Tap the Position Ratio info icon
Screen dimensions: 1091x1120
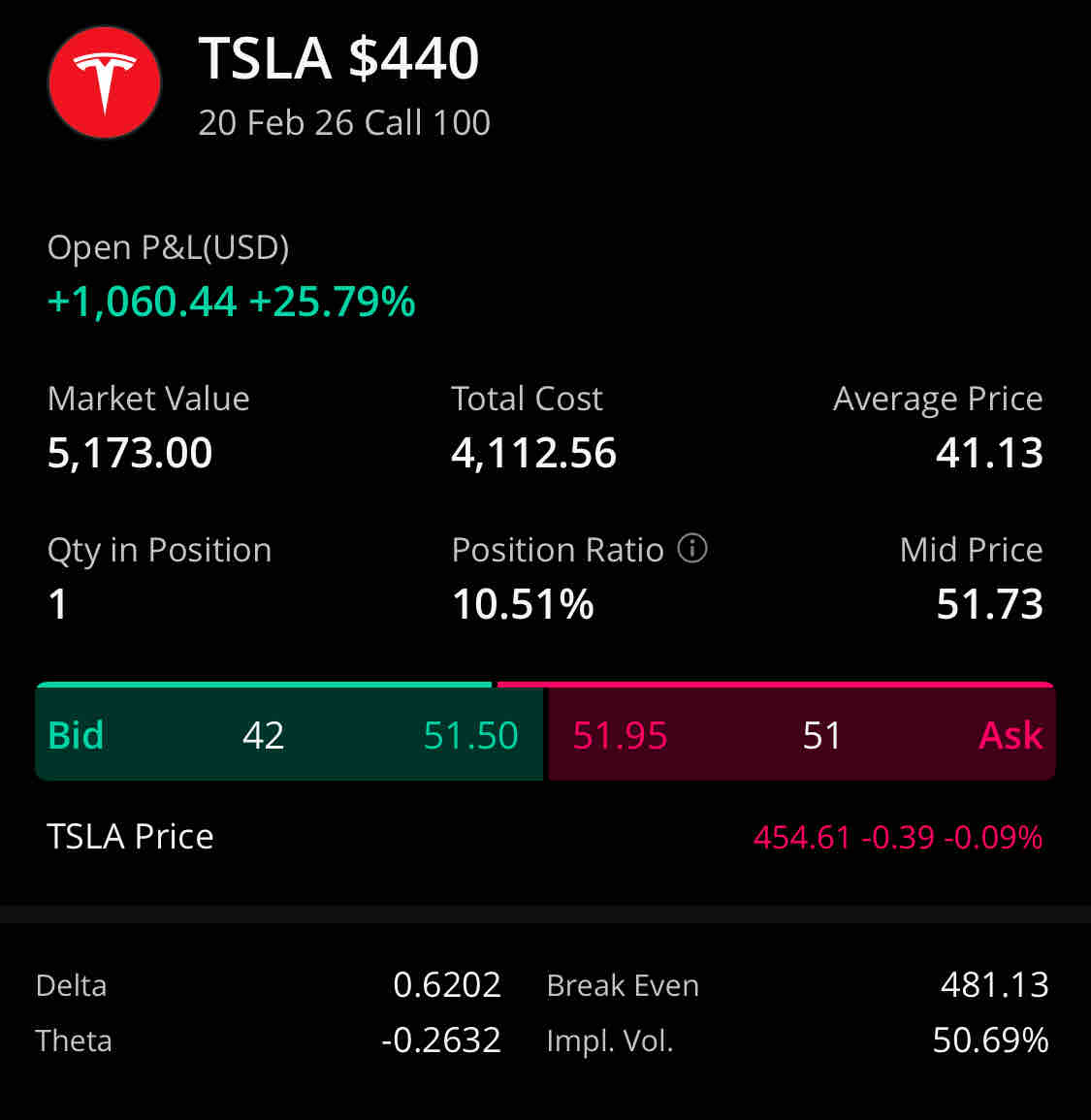[692, 549]
